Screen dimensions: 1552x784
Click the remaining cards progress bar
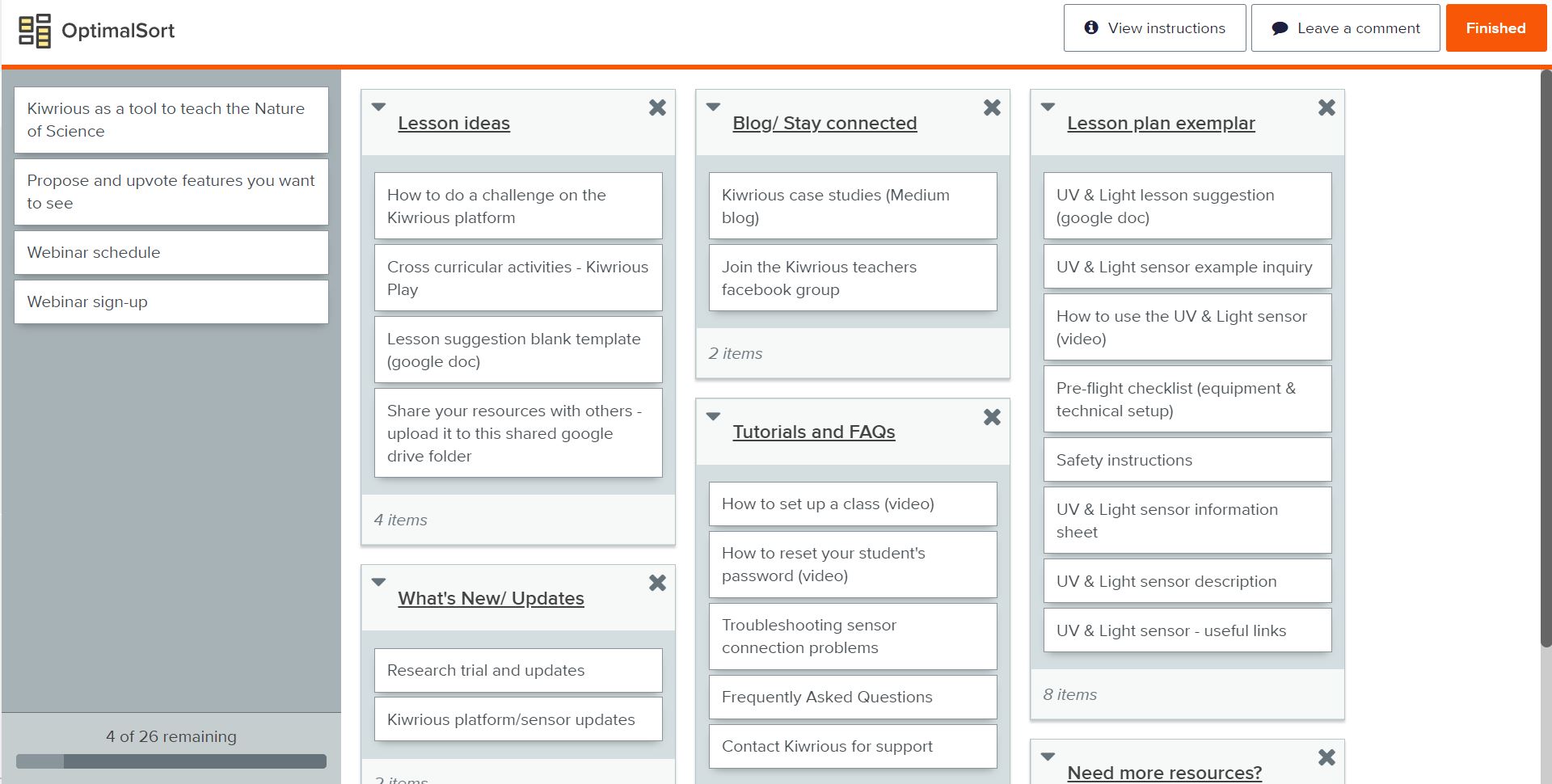pyautogui.click(x=171, y=761)
